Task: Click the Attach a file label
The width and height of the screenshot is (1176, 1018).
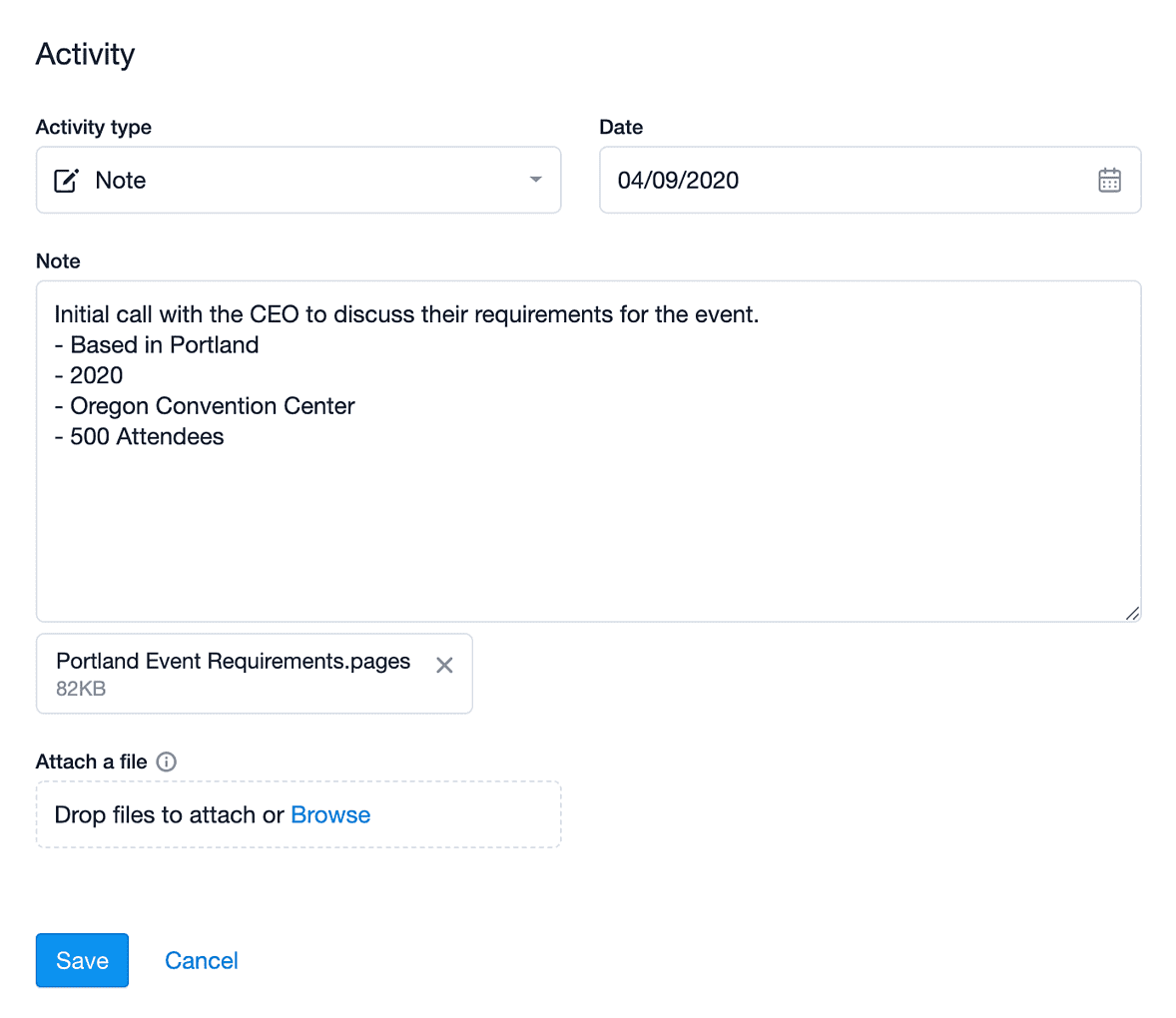Action: point(92,762)
